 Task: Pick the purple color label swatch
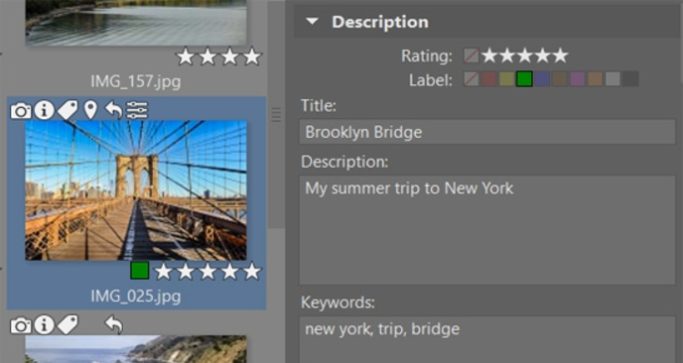[x=577, y=79]
